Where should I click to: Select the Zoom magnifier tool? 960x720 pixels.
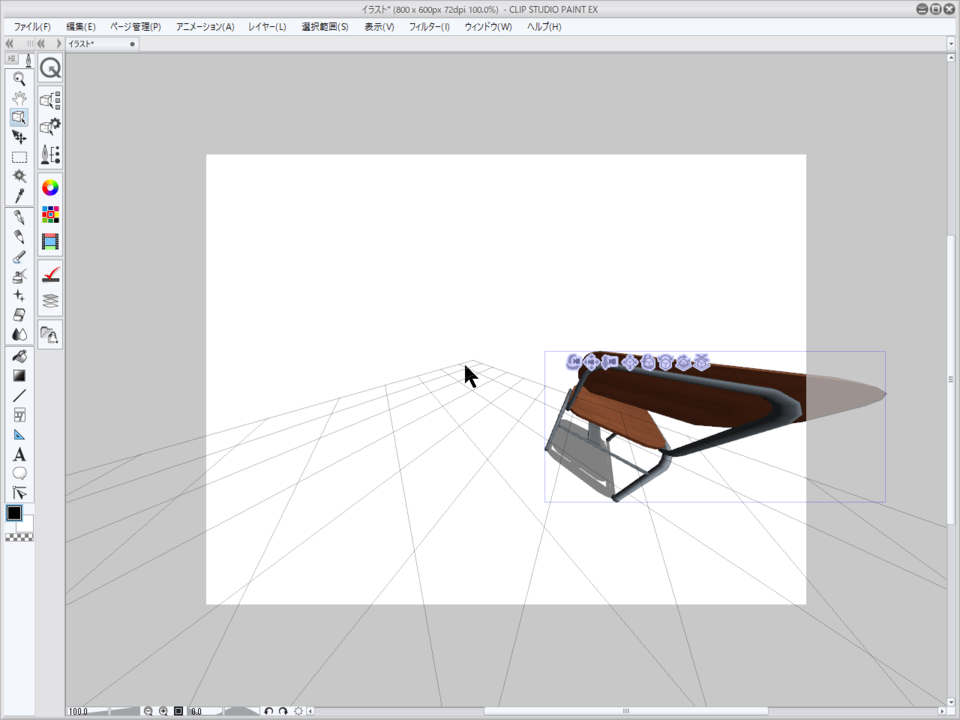coord(20,78)
